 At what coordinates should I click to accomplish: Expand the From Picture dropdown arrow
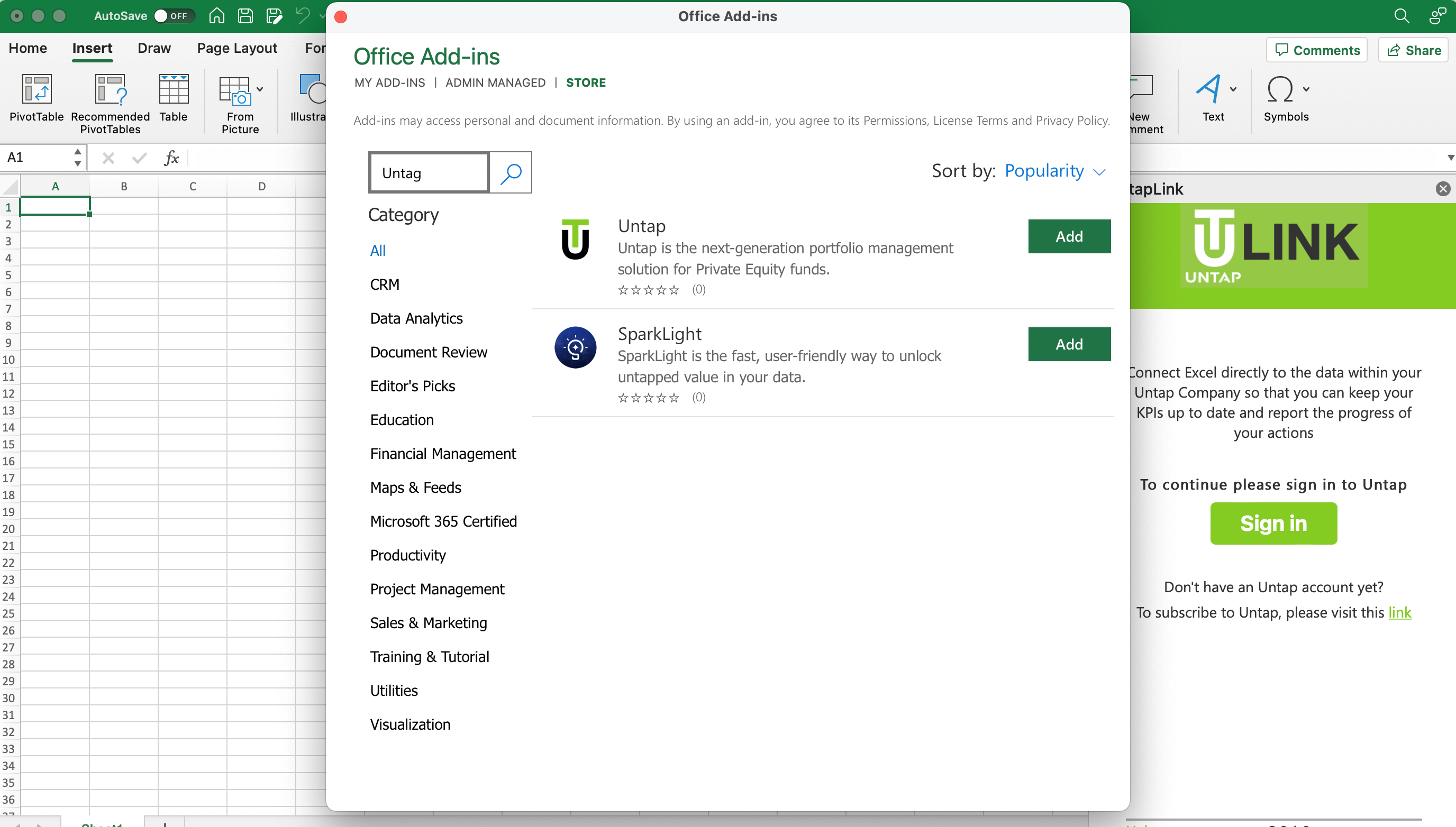[x=260, y=89]
